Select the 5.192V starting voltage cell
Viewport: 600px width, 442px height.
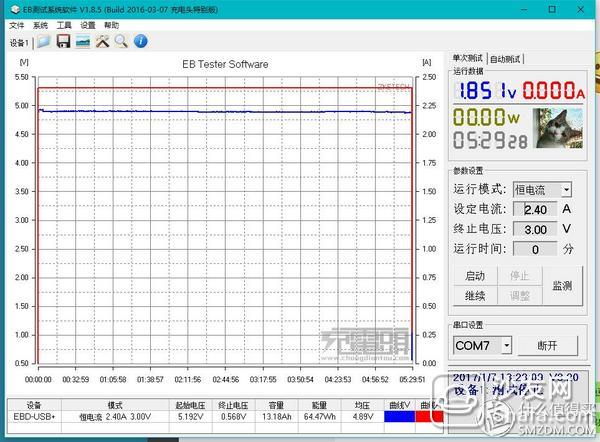coord(191,416)
